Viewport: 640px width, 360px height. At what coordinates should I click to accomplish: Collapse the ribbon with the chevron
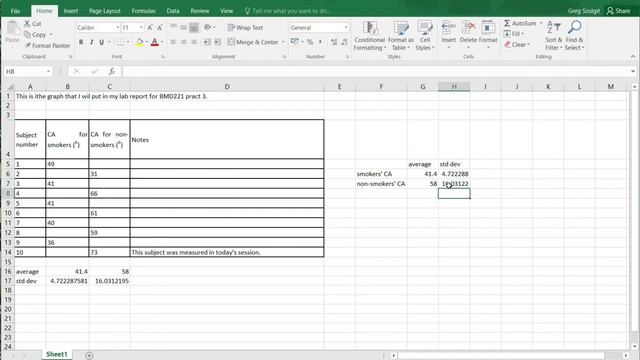coord(633,56)
